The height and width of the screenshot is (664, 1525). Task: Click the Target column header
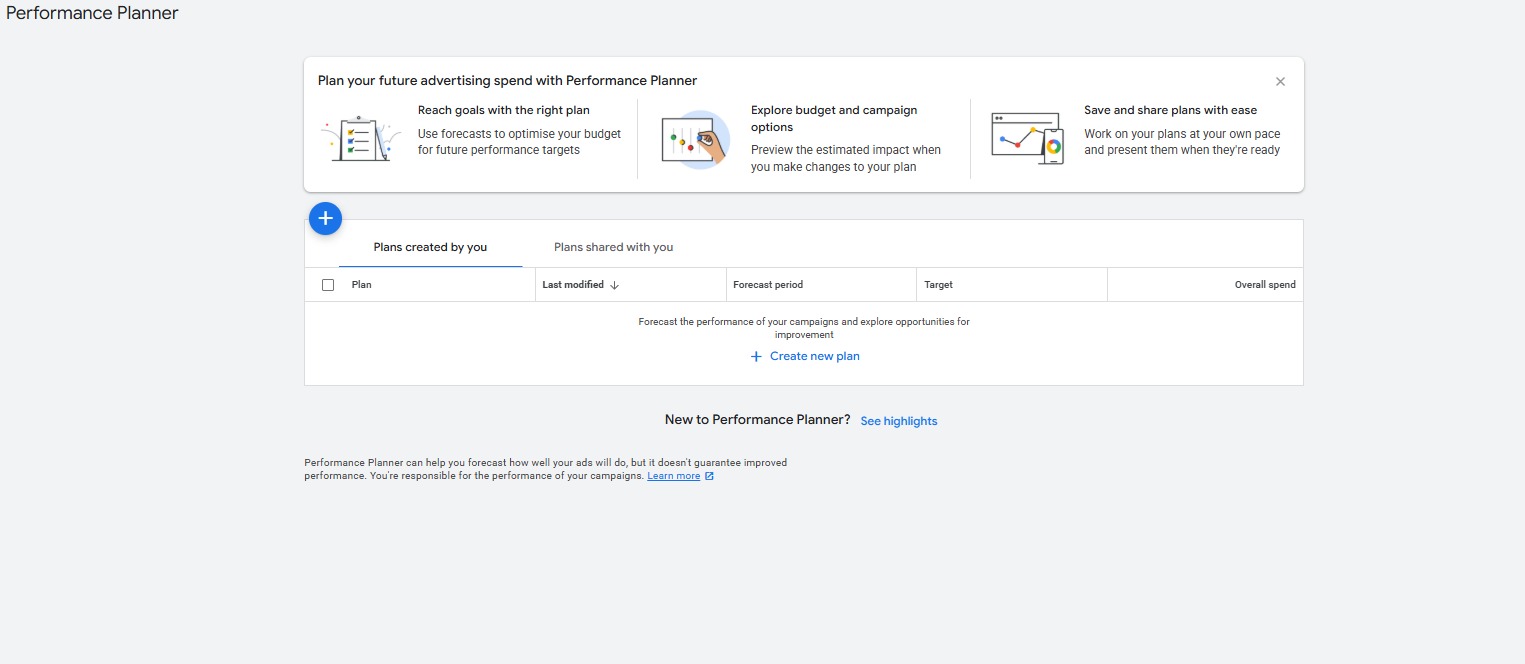938,285
